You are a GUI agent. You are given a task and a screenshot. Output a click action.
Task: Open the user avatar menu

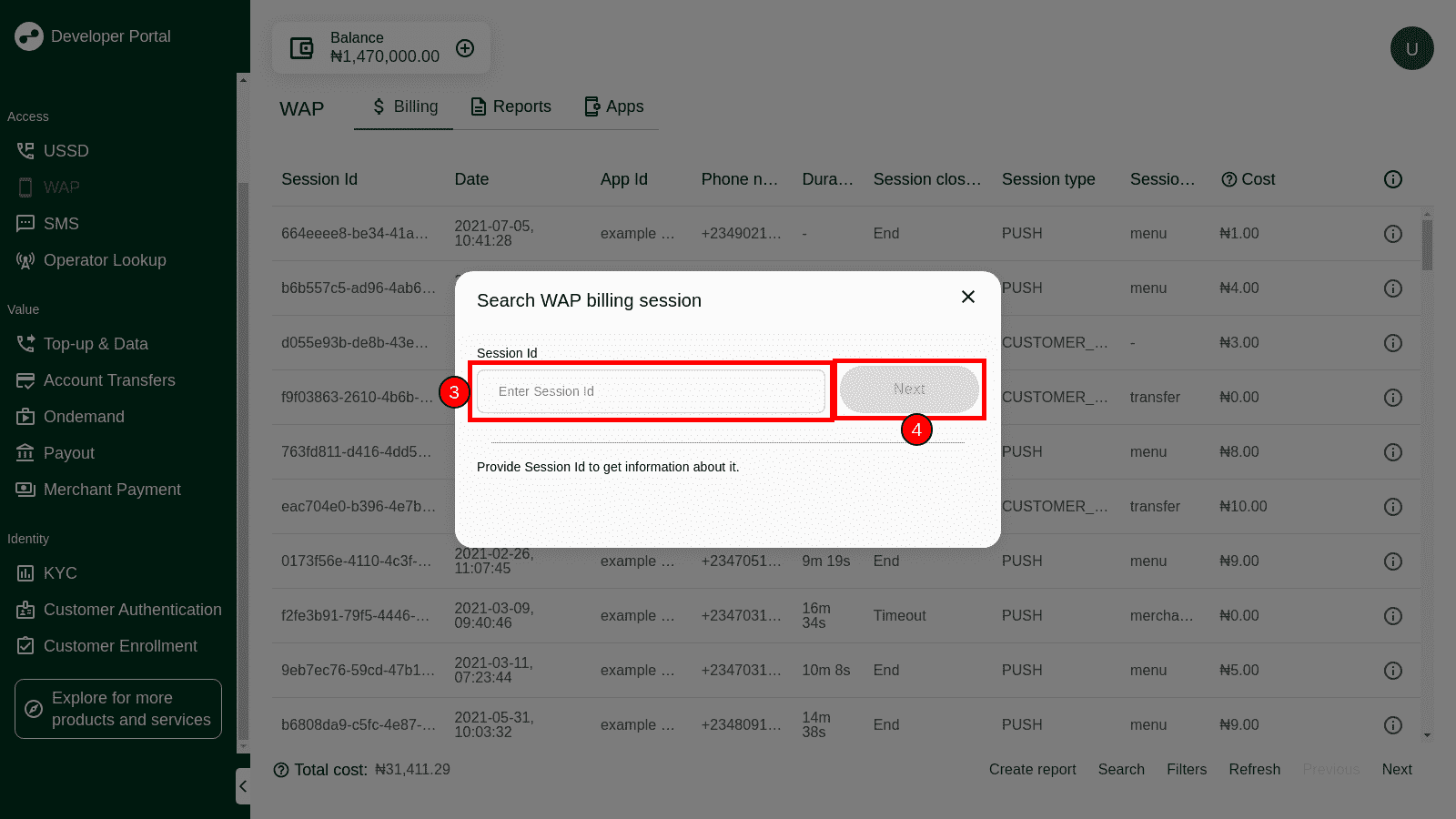pyautogui.click(x=1411, y=48)
